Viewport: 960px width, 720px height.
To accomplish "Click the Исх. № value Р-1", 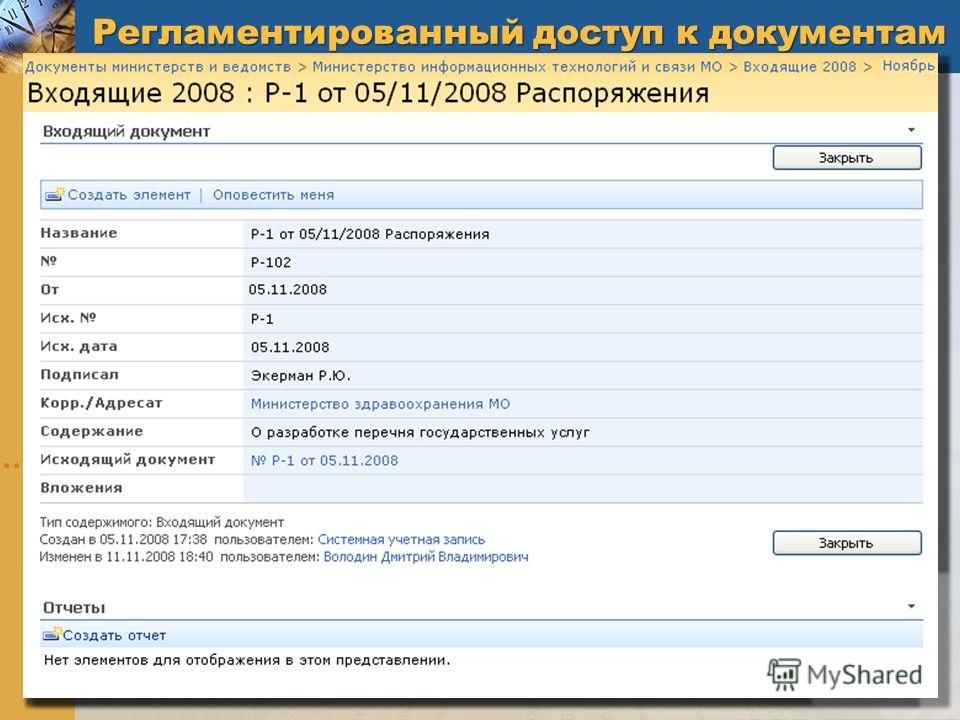I will tap(262, 319).
